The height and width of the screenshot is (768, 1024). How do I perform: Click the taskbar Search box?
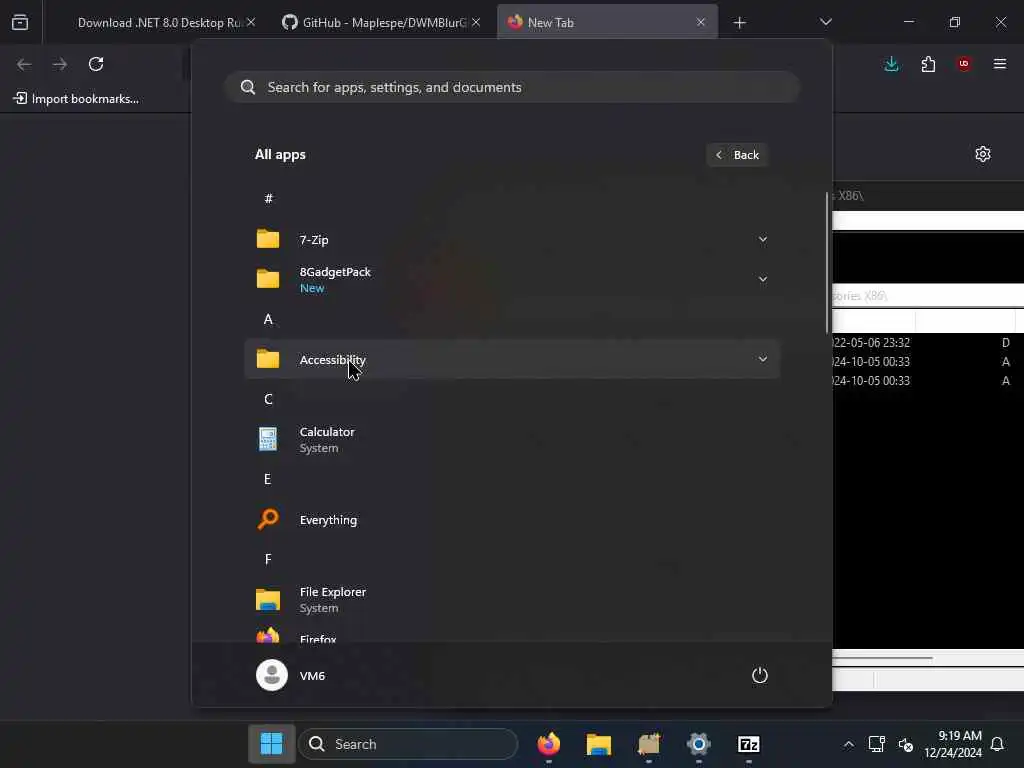coord(408,744)
